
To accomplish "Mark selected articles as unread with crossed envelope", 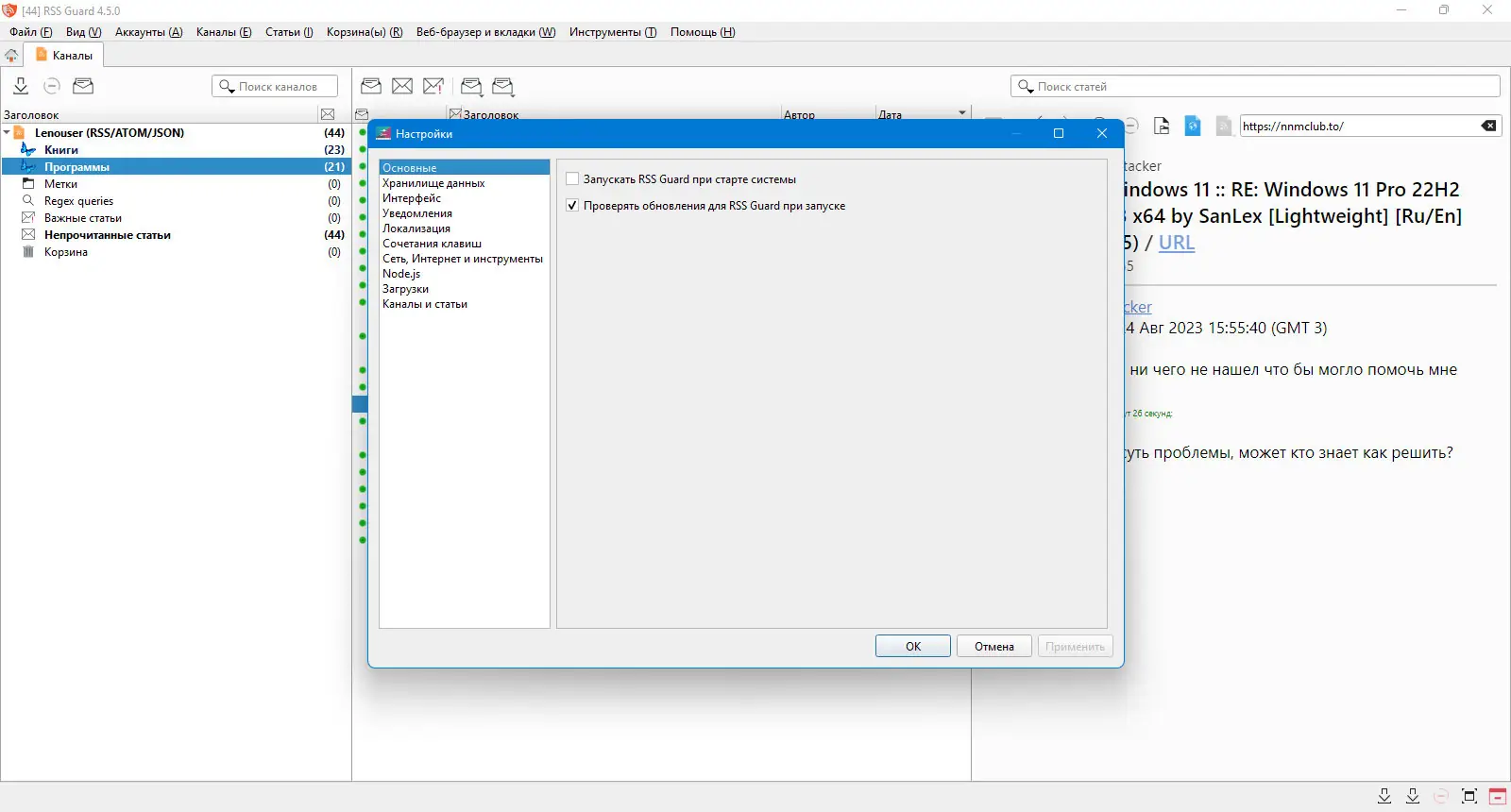I will coord(402,86).
